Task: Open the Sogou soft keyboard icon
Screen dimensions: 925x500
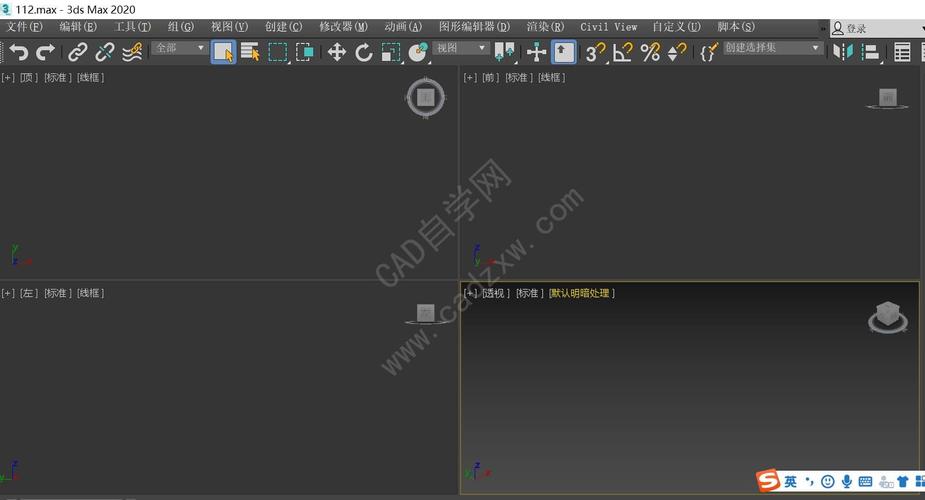Action: click(865, 482)
